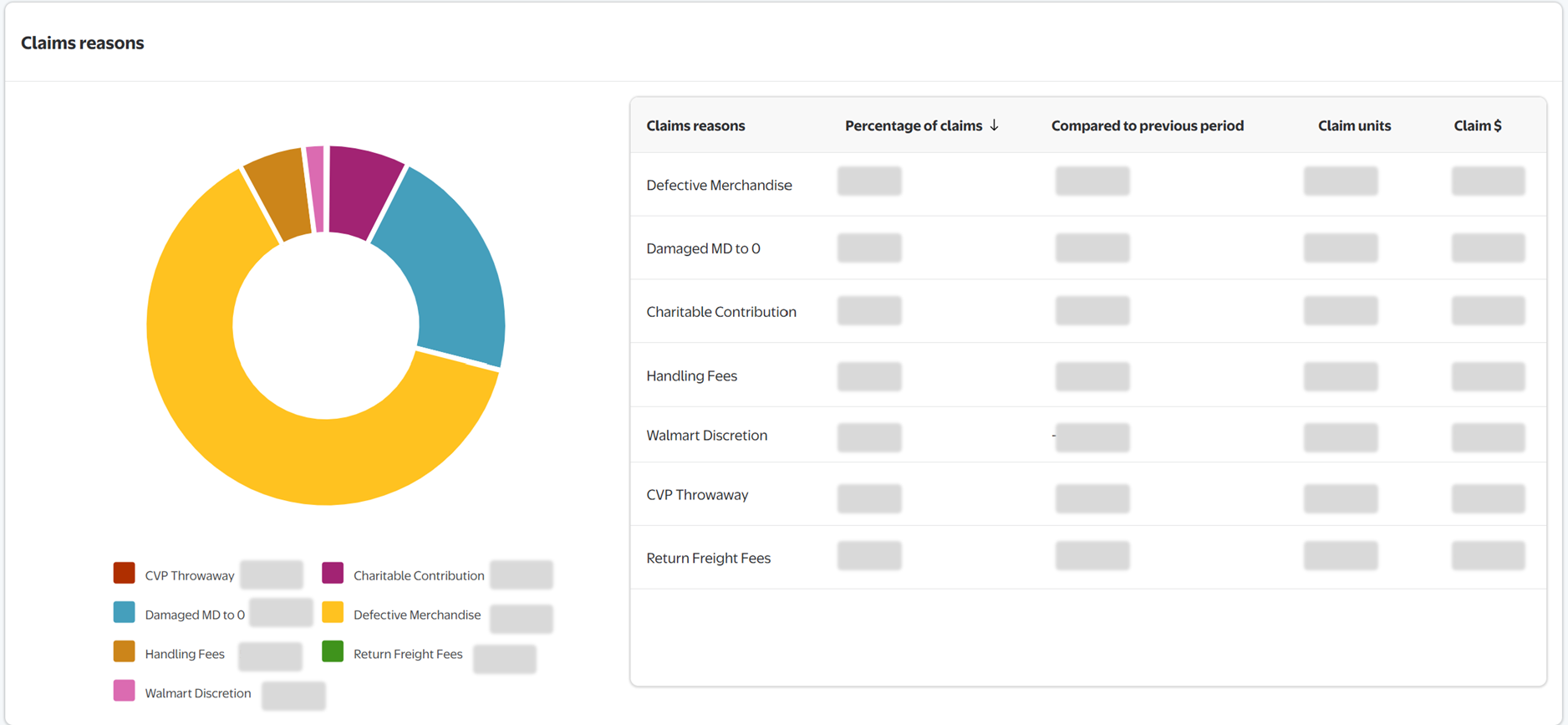Click the Walmart Discretion pink legend swatch
This screenshot has width=1568, height=725.
[x=125, y=691]
